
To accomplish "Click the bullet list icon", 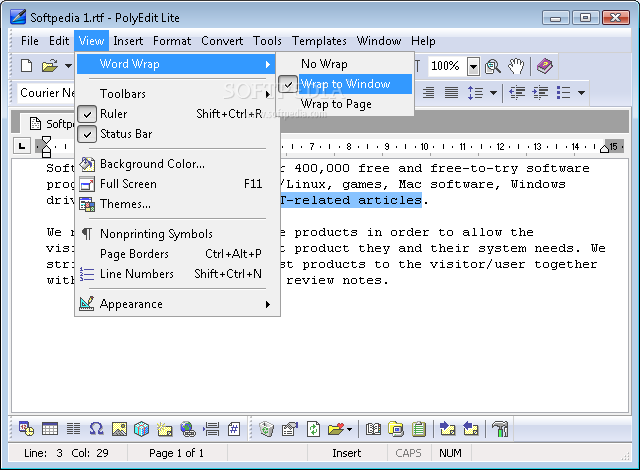I will [x=564, y=93].
